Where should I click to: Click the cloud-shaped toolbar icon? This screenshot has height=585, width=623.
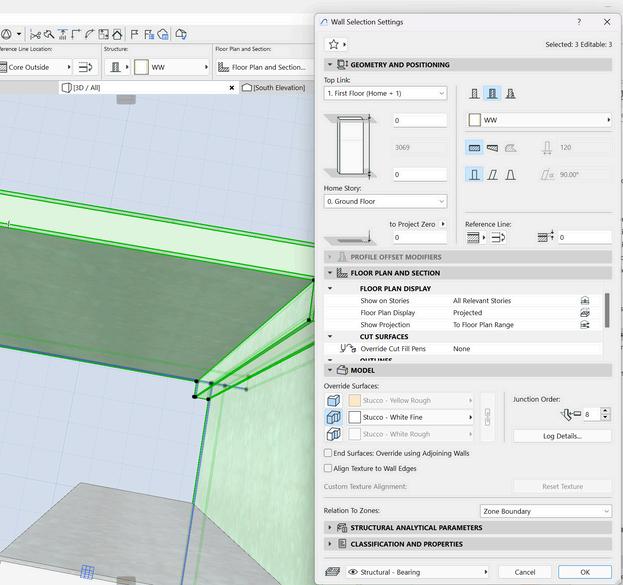pos(163,35)
